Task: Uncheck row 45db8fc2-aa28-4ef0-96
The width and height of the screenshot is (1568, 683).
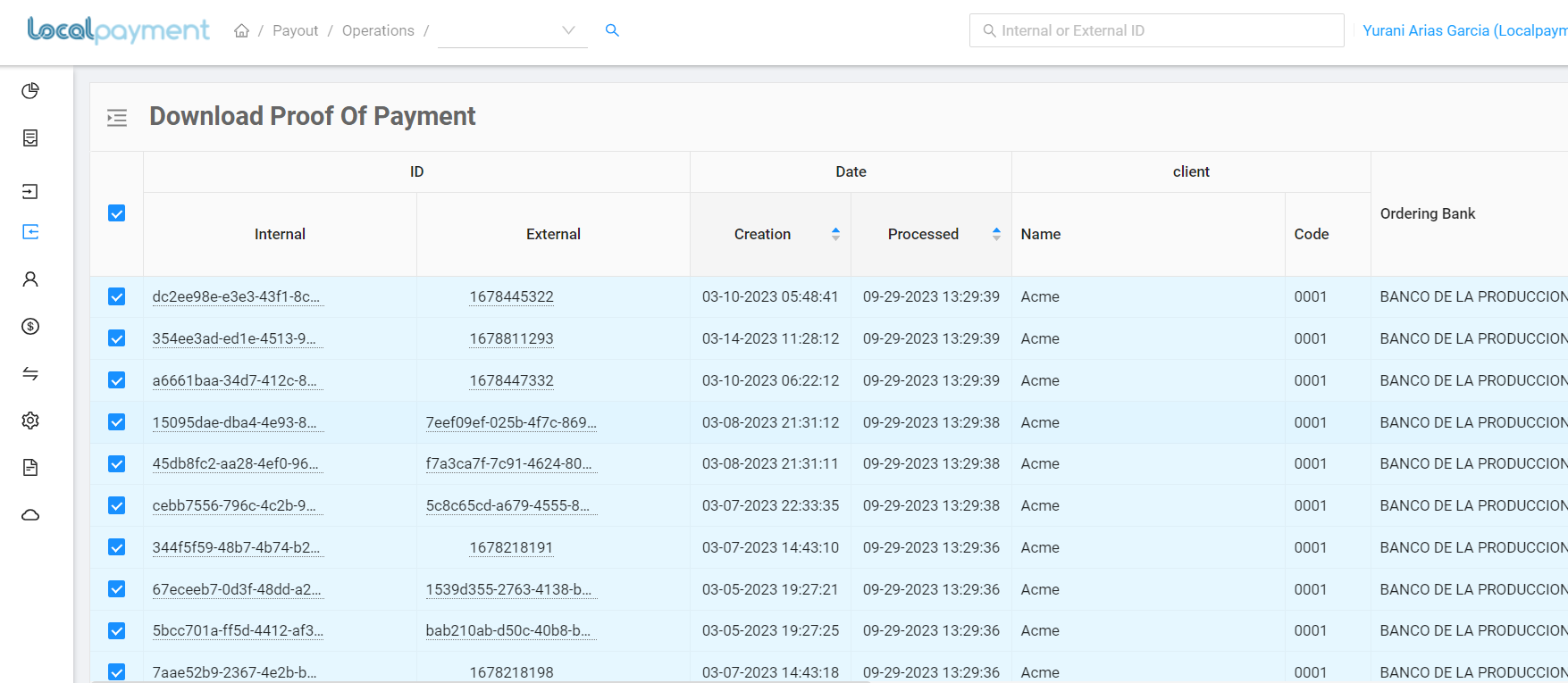Action: point(116,463)
